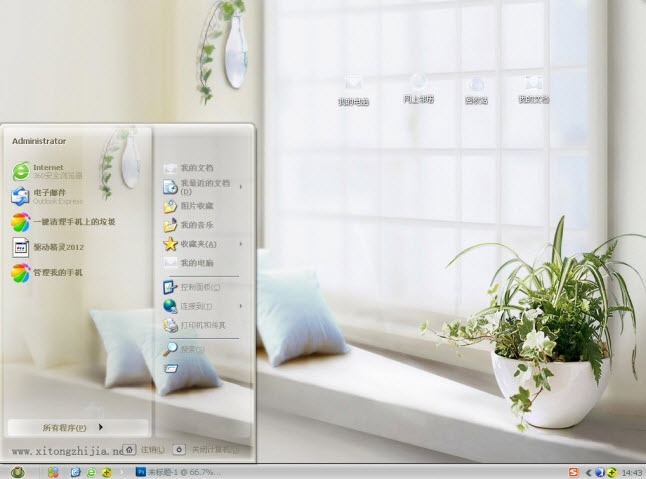646x479 pixels.
Task: Open 我的电脑 desktop icon
Action: (x=353, y=91)
